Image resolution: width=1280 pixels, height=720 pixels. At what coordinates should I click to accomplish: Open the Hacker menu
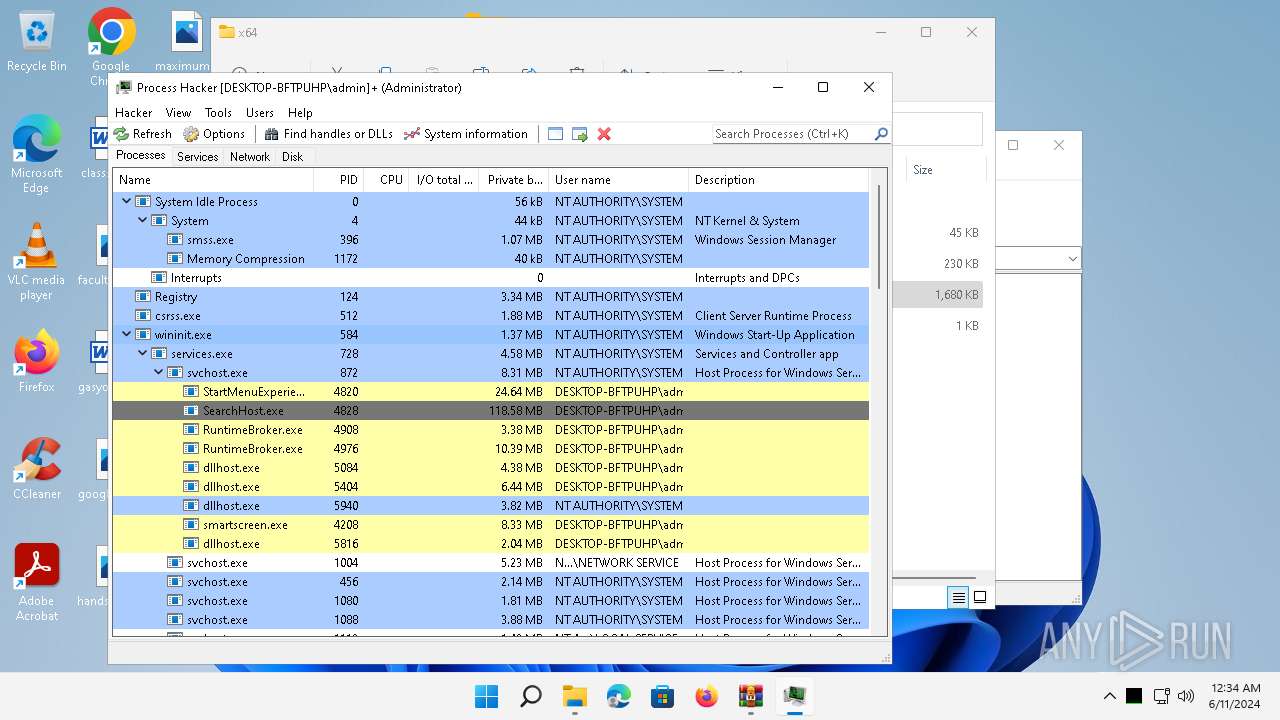click(x=134, y=113)
